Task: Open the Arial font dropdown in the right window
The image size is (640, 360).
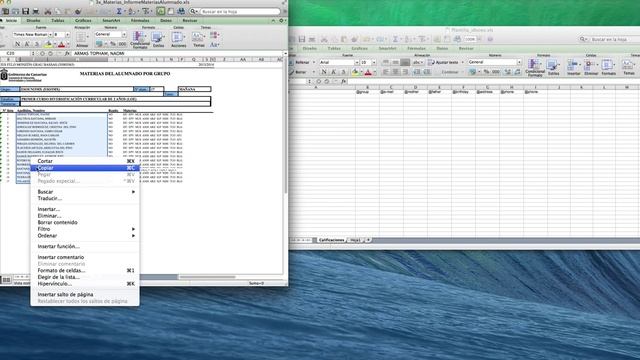Action: 357,62
